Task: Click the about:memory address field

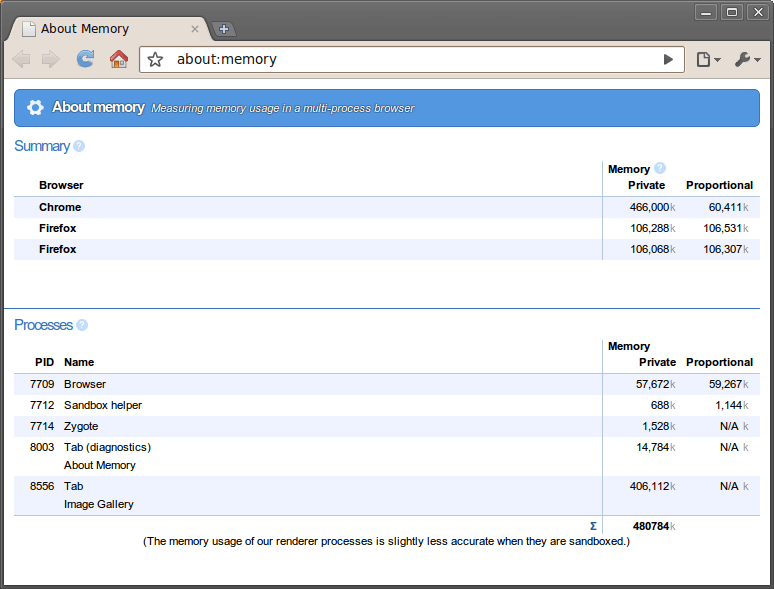Action: click(x=412, y=60)
